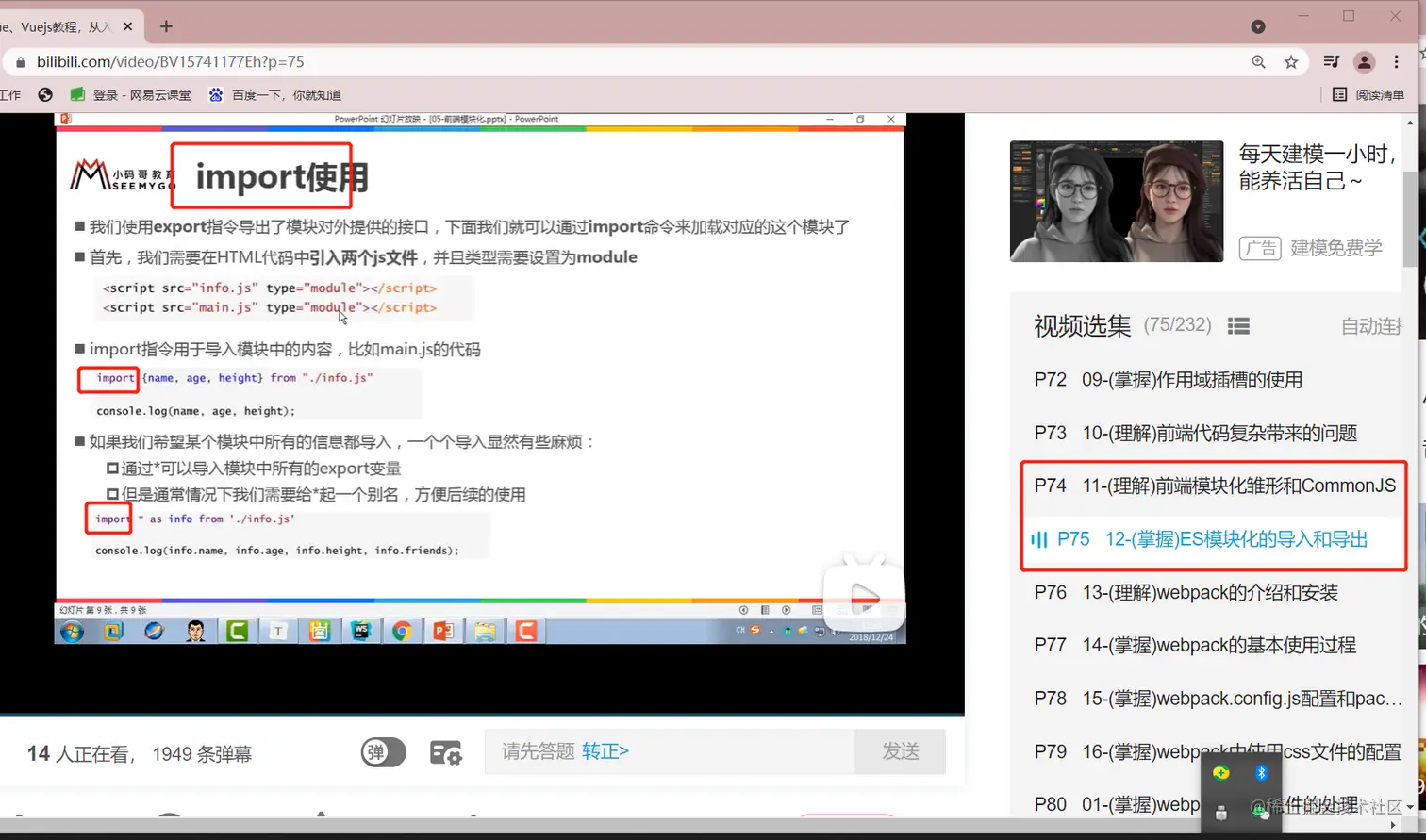Viewport: 1426px width, 840px height.
Task: Click the zoom magnifier icon in address bar
Action: click(1258, 62)
